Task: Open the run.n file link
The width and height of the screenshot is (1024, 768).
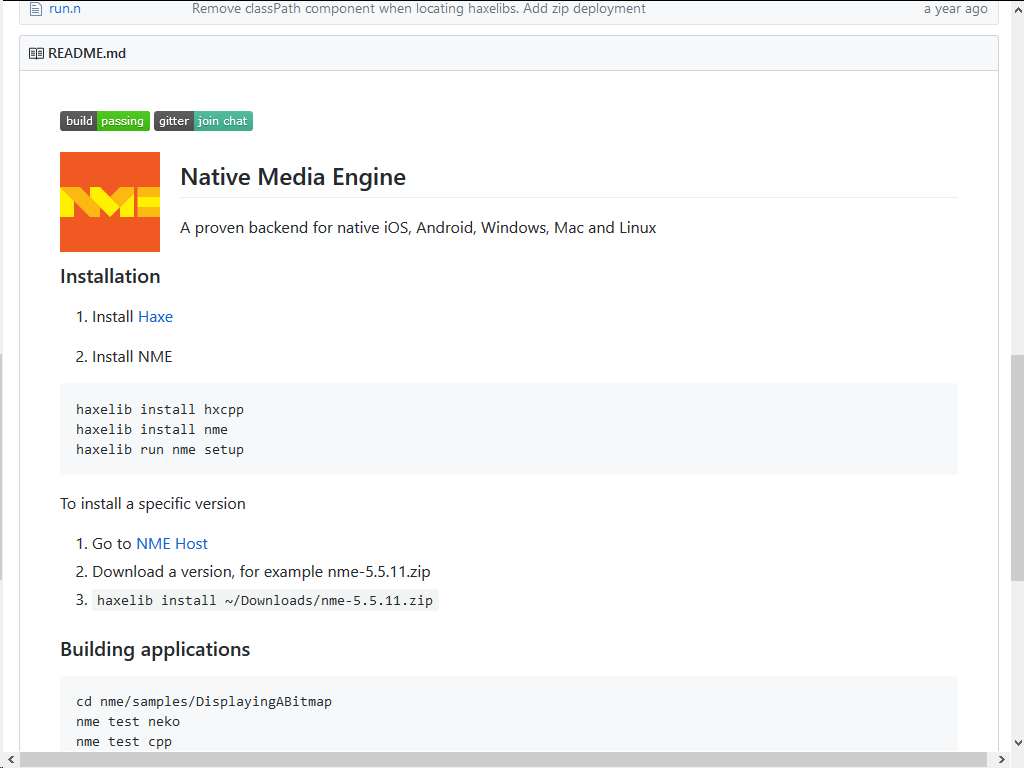Action: [x=65, y=9]
